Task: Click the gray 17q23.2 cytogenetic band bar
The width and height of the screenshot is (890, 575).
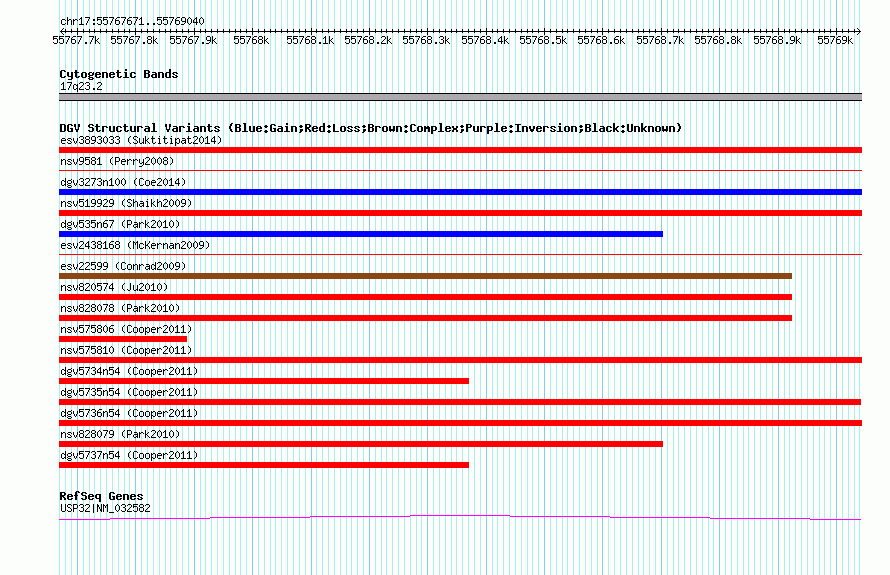Action: pos(460,97)
